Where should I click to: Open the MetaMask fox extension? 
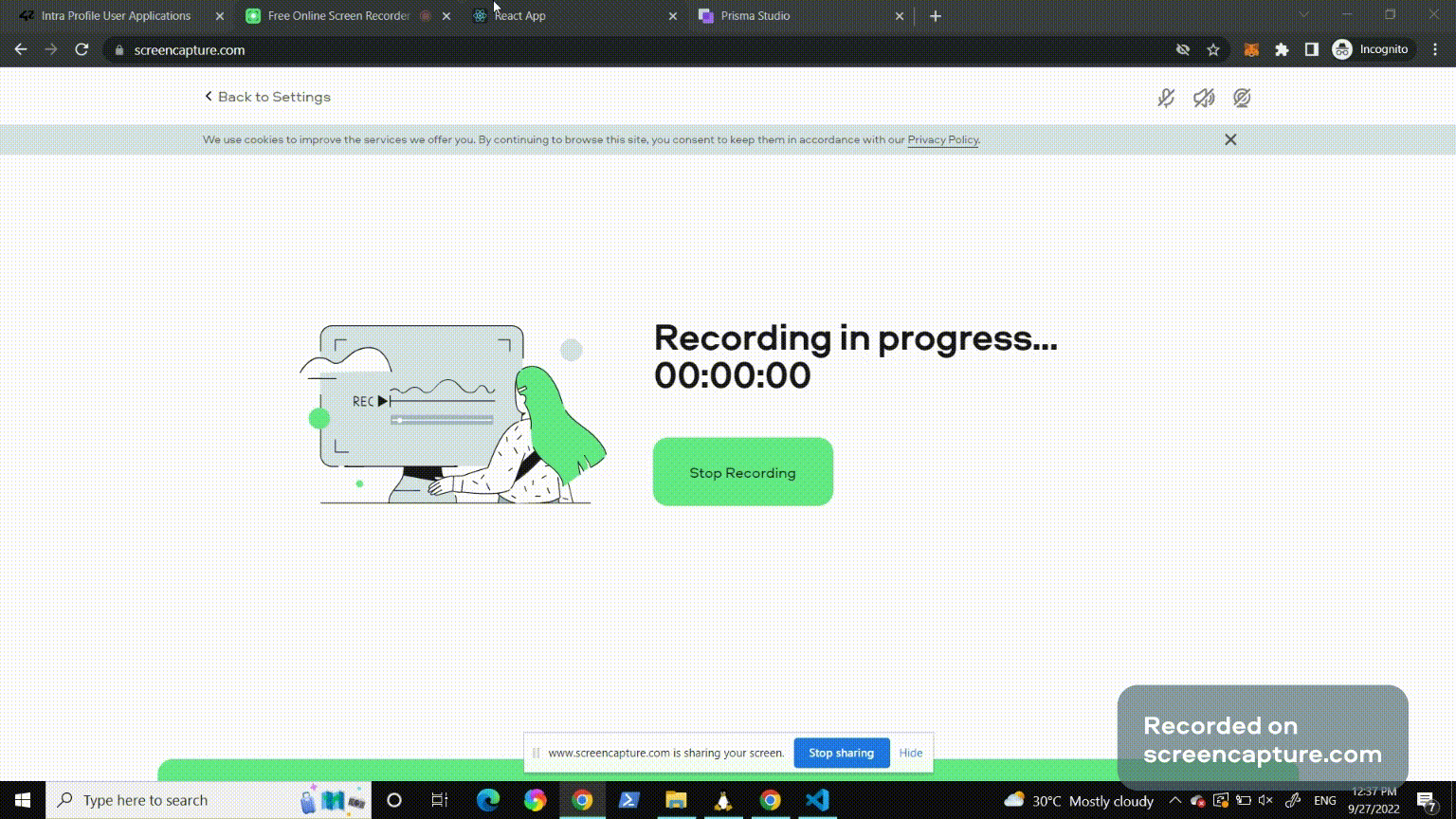pos(1251,49)
